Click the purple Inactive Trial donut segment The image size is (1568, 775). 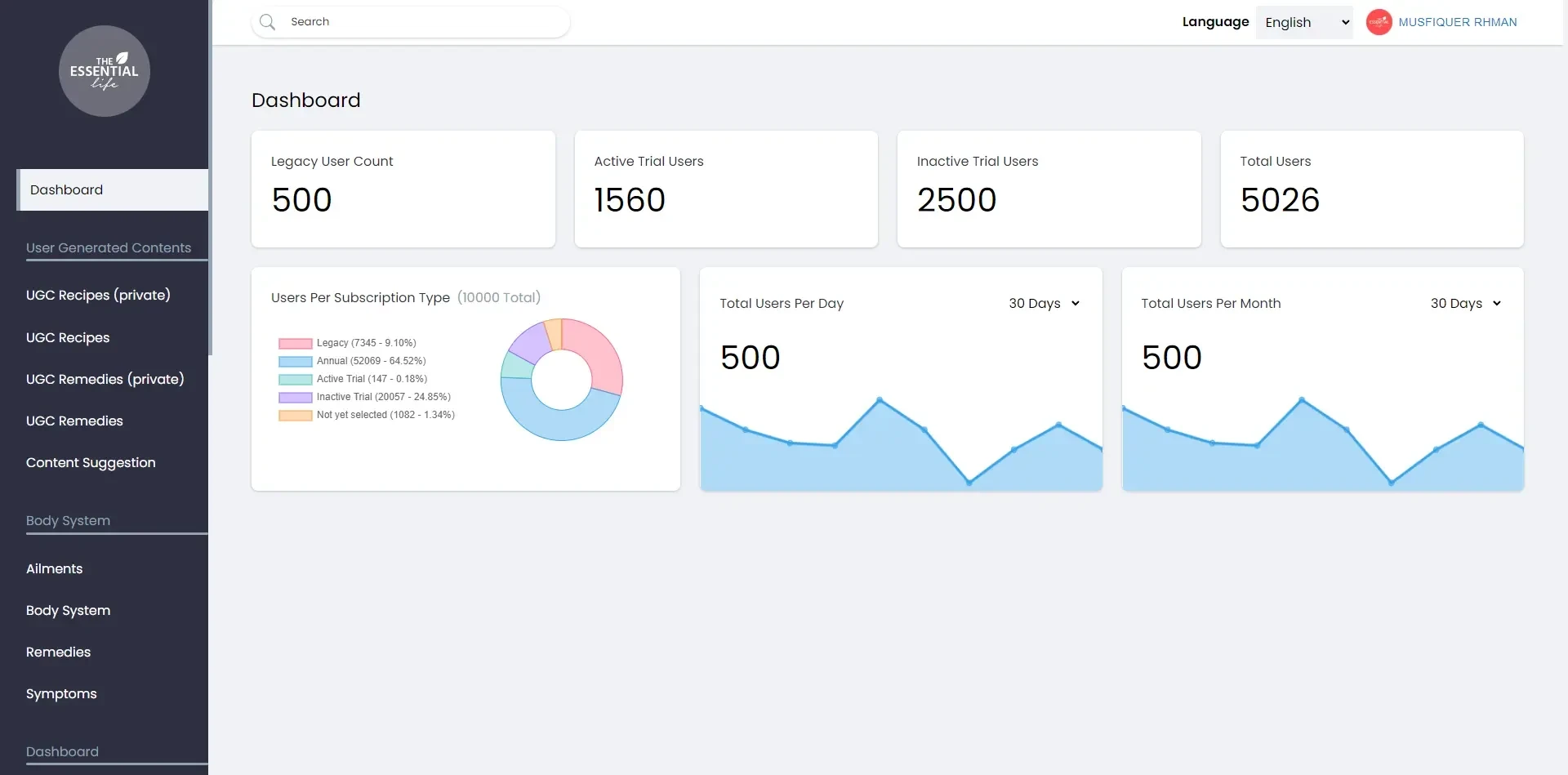[528, 343]
